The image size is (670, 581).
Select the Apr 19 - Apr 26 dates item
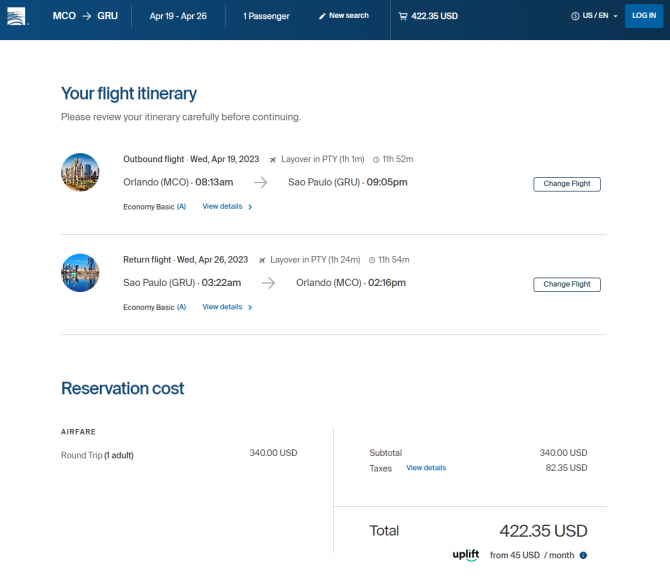coord(178,16)
